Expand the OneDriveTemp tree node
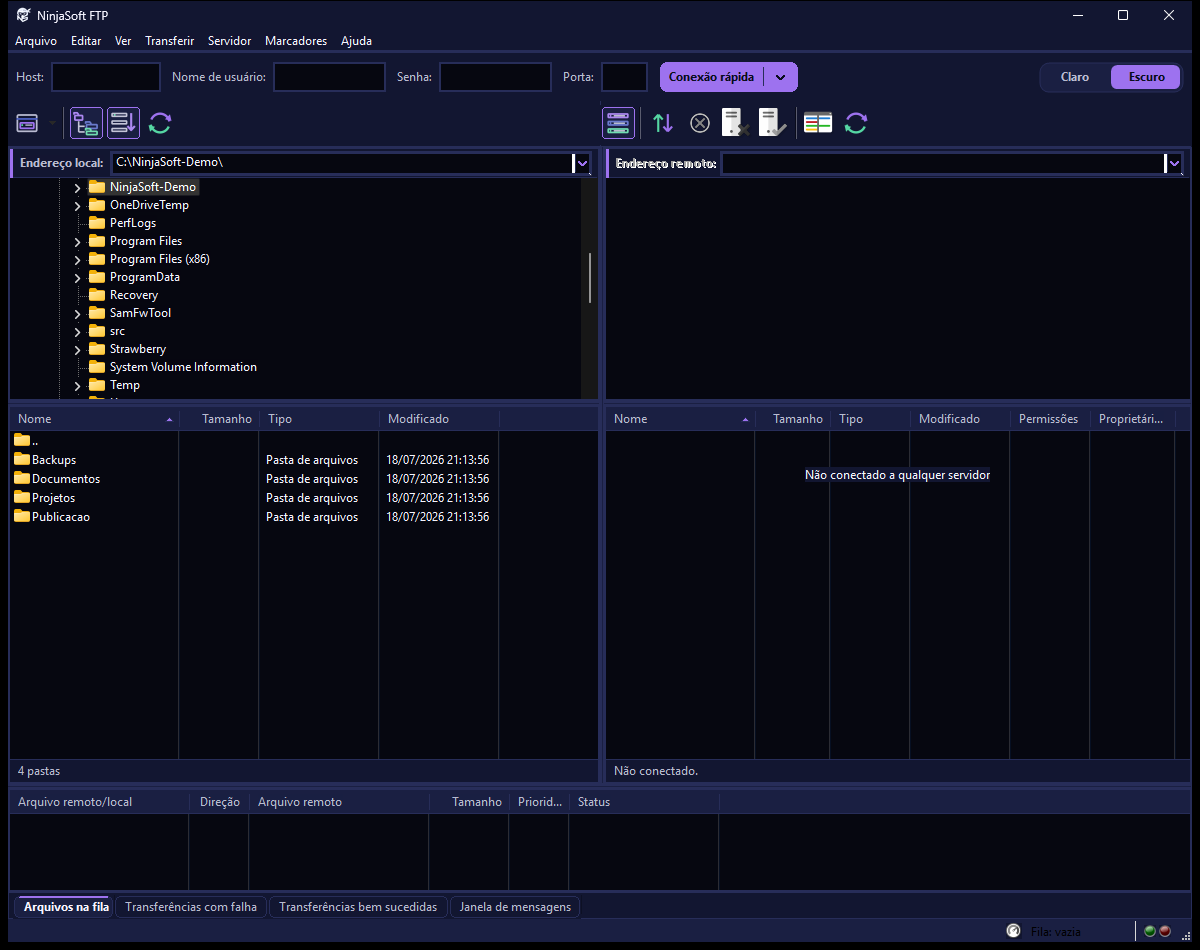The height and width of the screenshot is (950, 1200). pyautogui.click(x=77, y=205)
